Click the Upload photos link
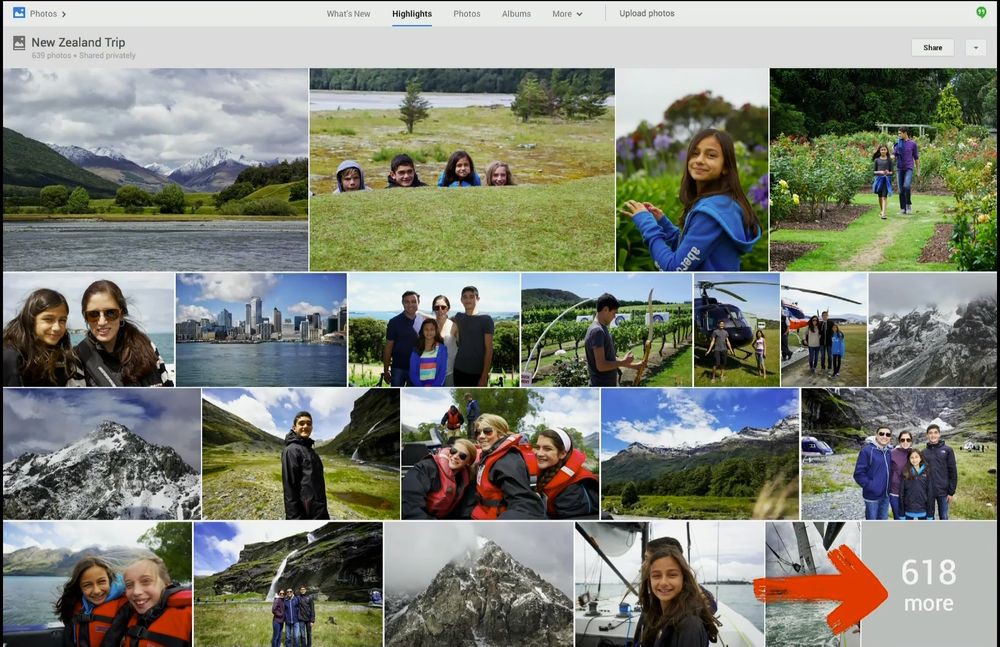Screen dimensions: 1000x647 (647, 14)
